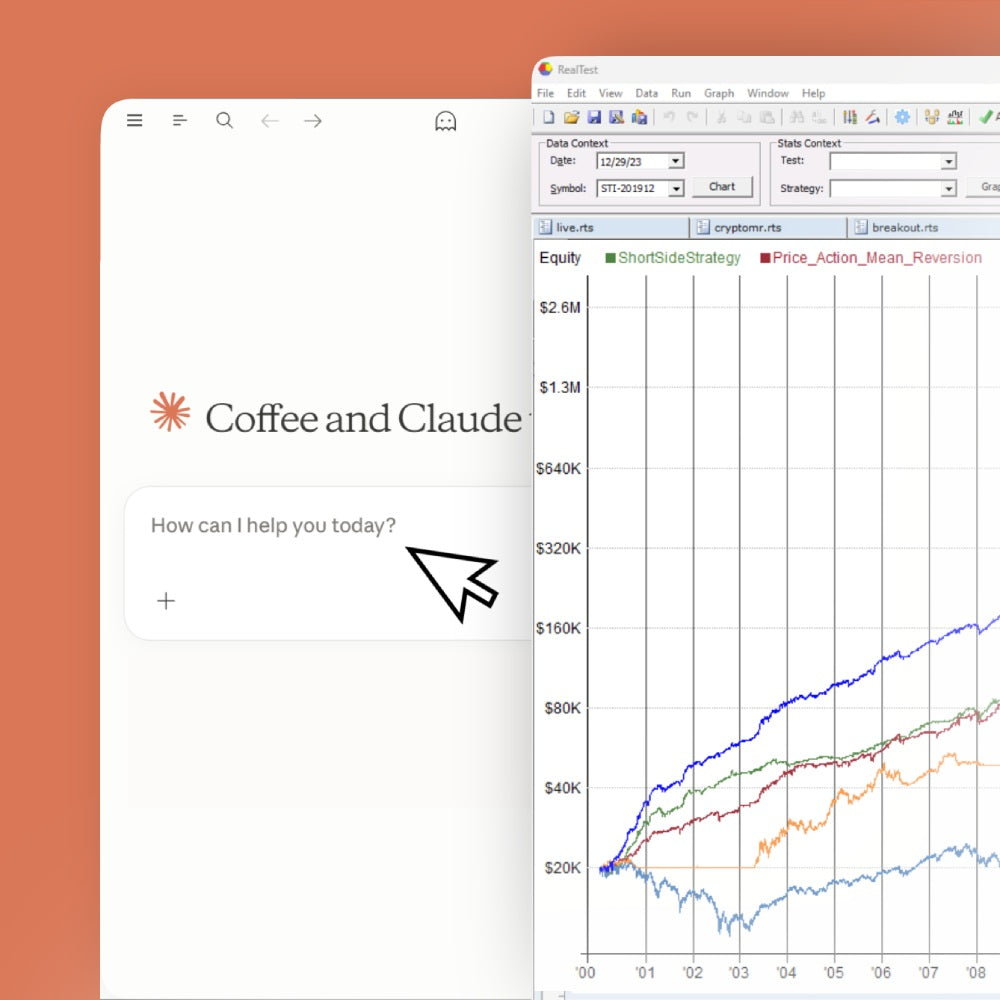Screen dimensions: 1000x1000
Task: Open the Help menu in RealTest
Action: tap(813, 93)
